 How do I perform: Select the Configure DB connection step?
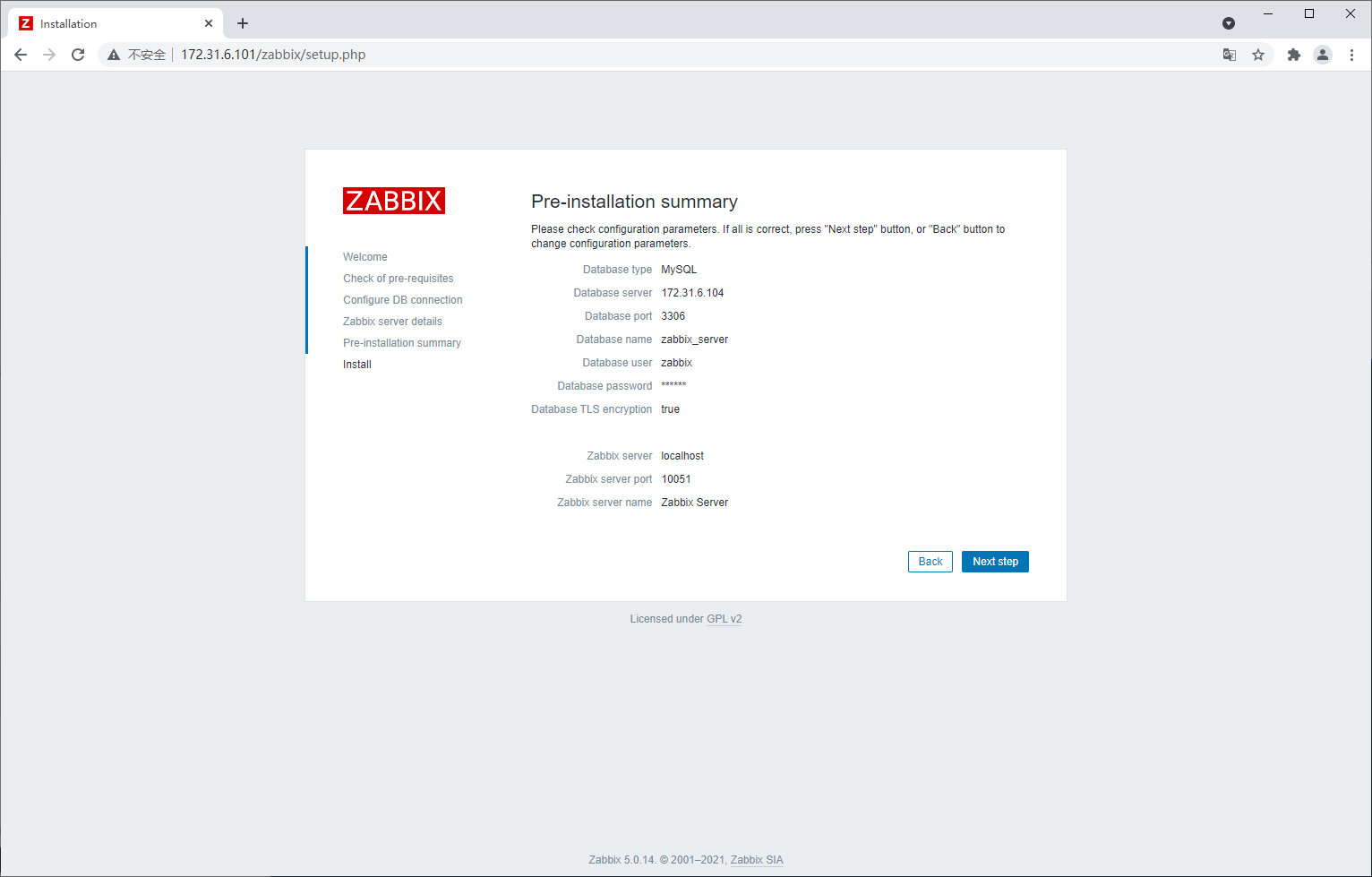(402, 299)
